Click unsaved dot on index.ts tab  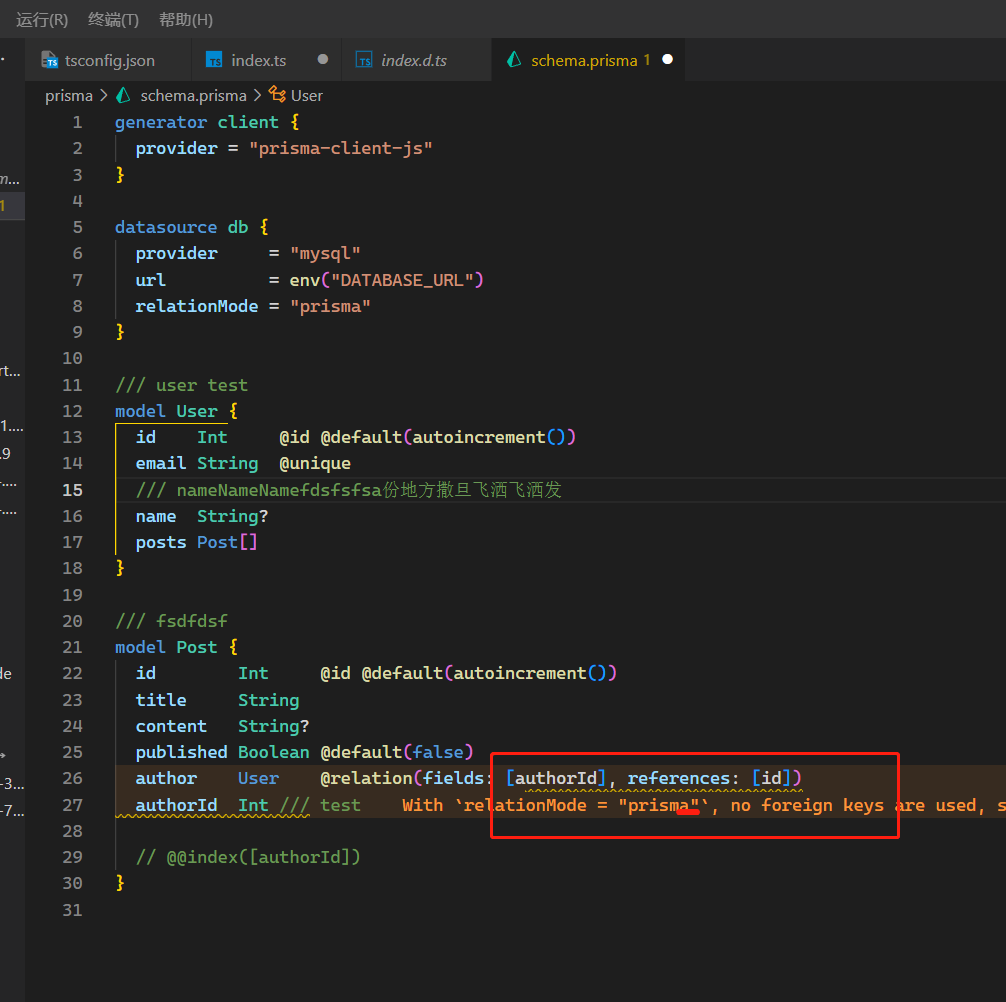[323, 60]
